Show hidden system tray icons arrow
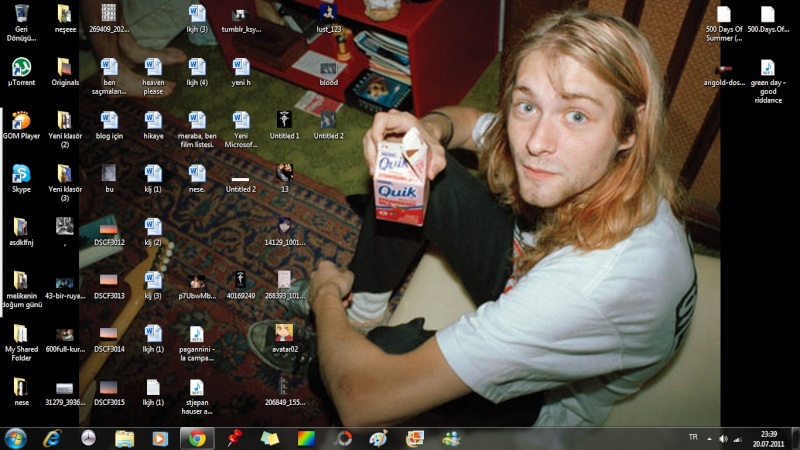The image size is (800, 450). [709, 438]
